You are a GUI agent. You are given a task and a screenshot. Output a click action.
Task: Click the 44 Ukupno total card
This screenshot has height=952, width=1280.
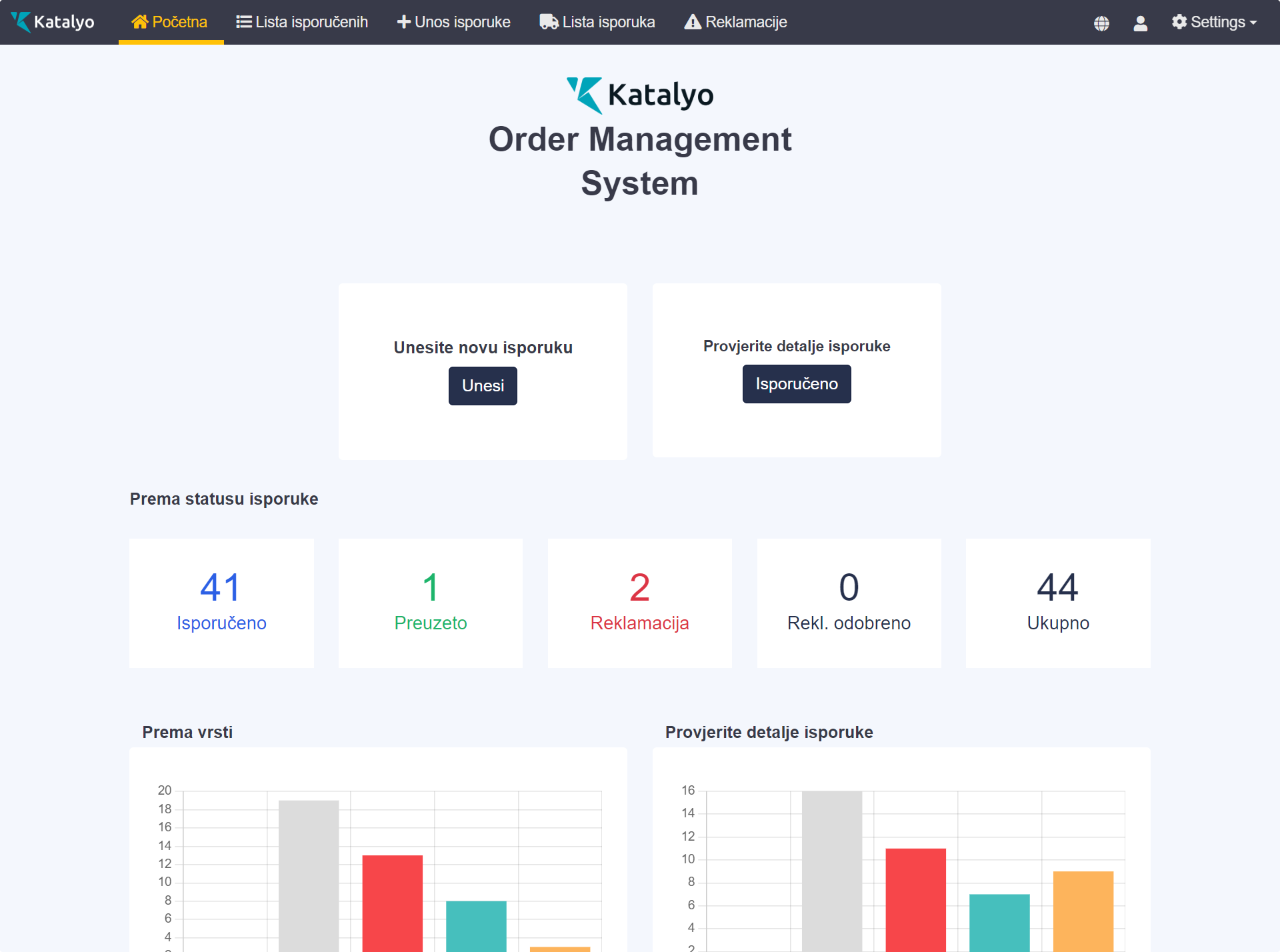[1058, 603]
